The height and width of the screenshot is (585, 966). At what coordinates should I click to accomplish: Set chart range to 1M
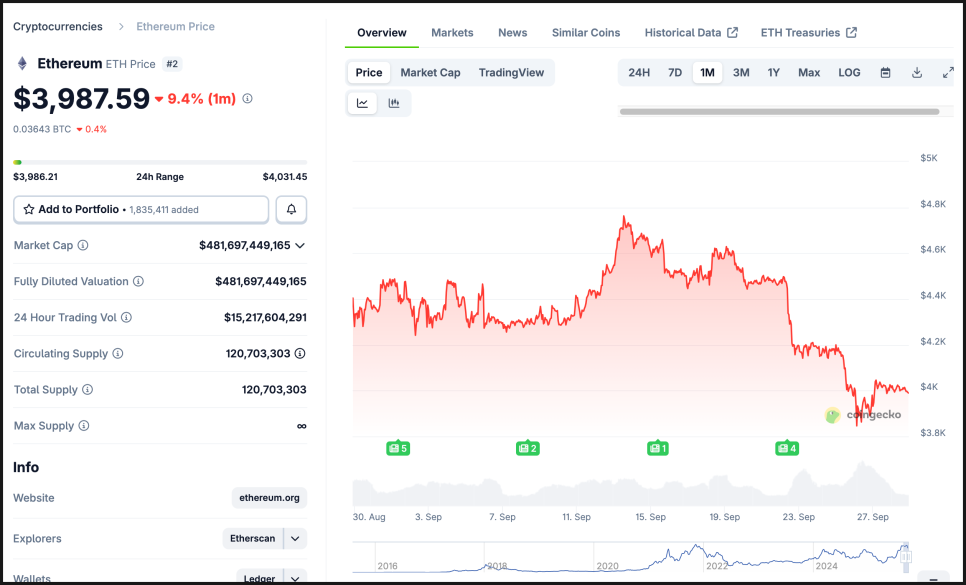707,73
